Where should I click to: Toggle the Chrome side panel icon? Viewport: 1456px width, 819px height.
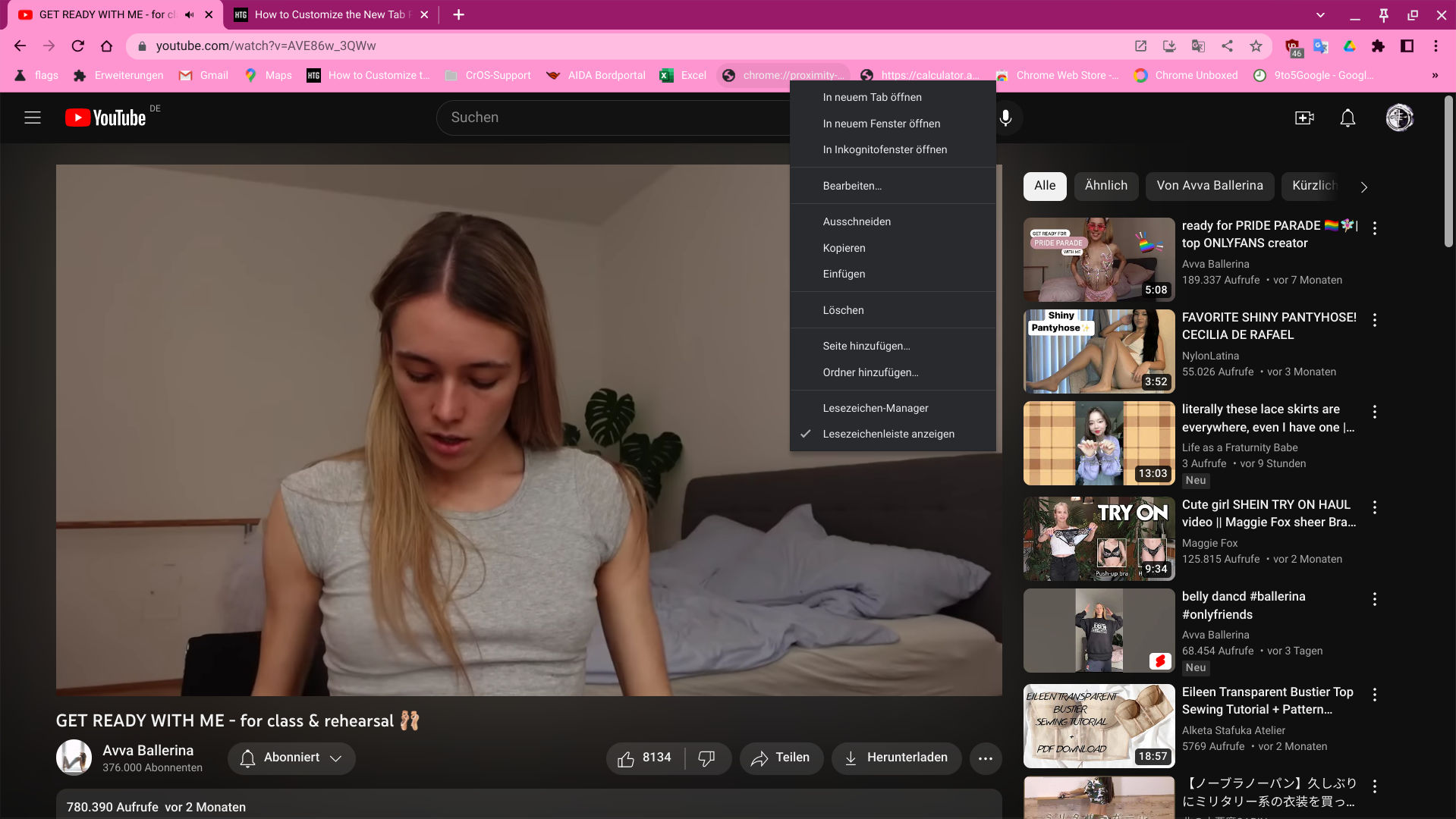coord(1407,46)
